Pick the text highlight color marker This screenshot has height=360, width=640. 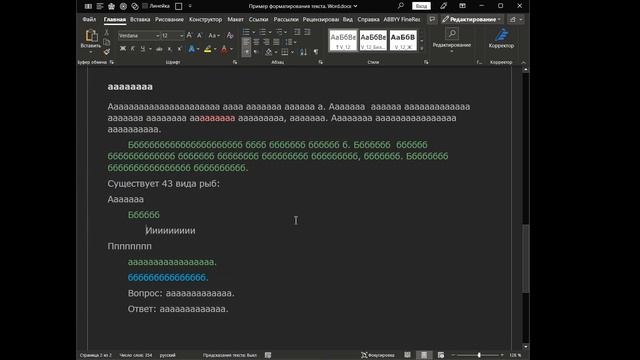coord(207,49)
